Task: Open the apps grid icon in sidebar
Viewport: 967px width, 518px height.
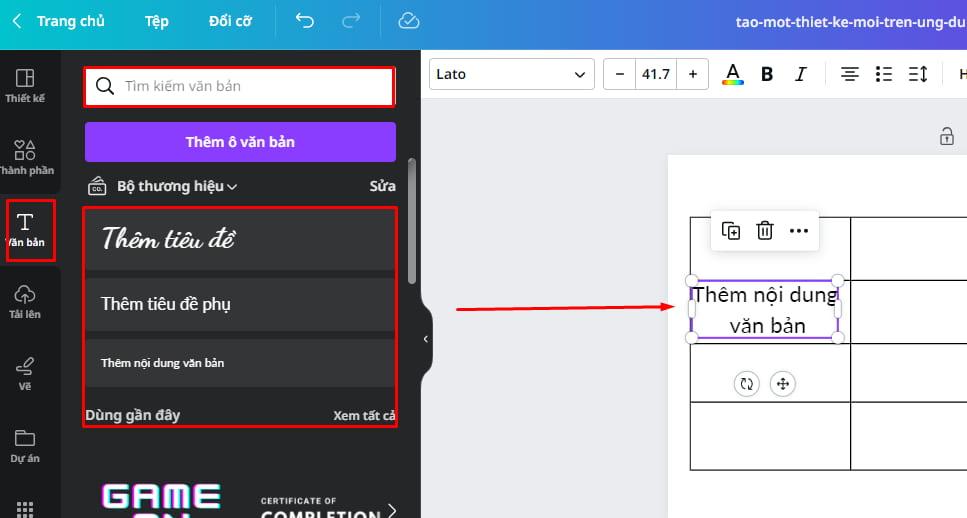Action: point(25,509)
